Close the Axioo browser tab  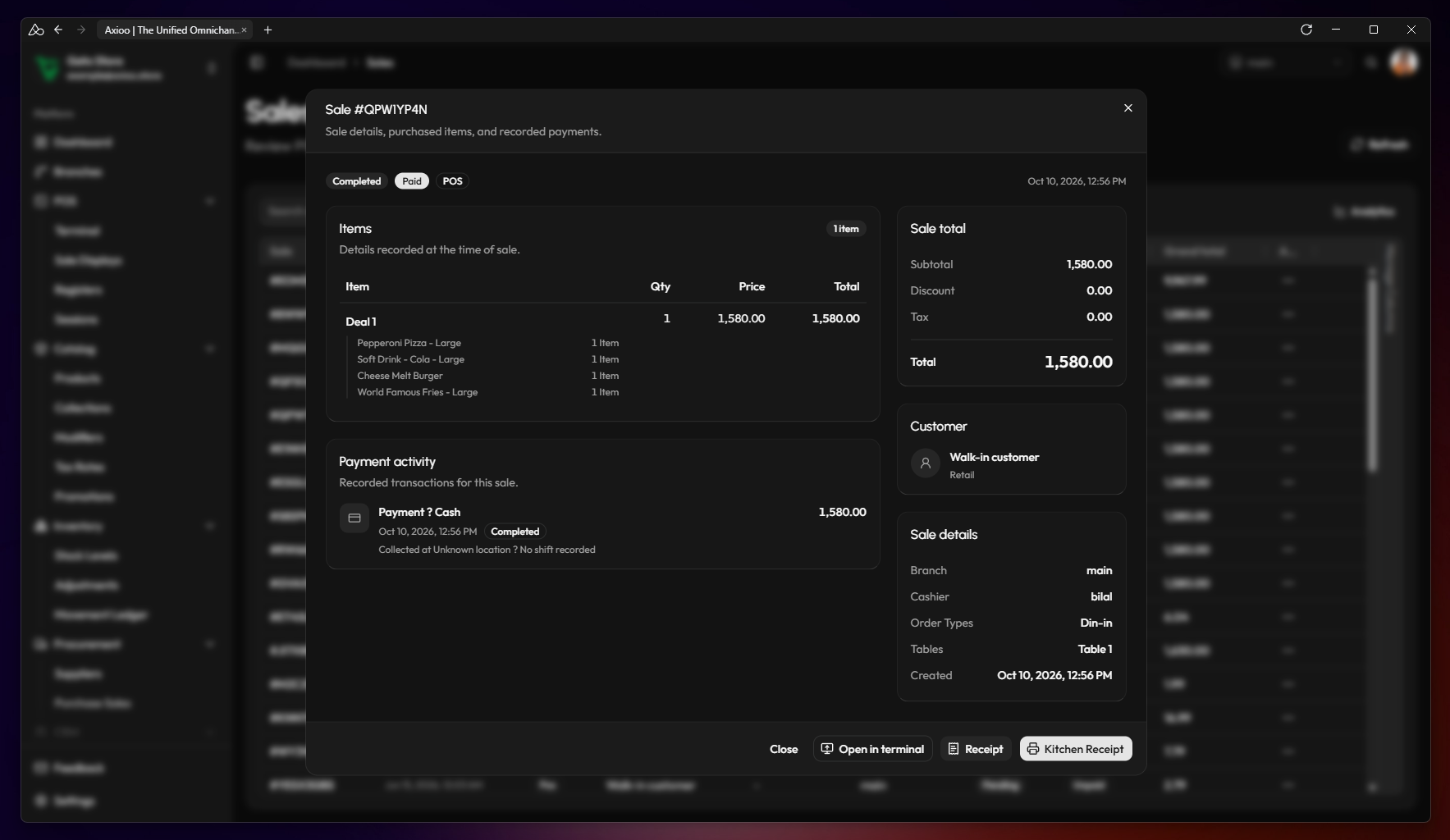[x=244, y=30]
